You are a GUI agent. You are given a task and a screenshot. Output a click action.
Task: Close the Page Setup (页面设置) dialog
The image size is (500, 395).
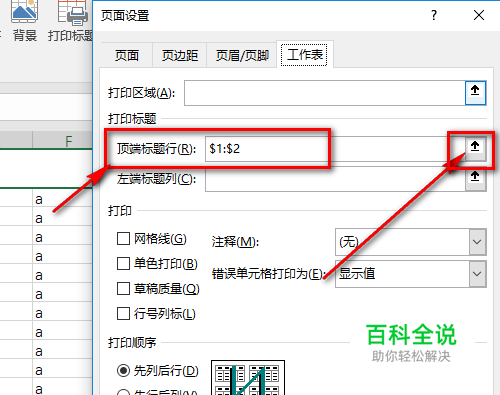[x=479, y=15]
